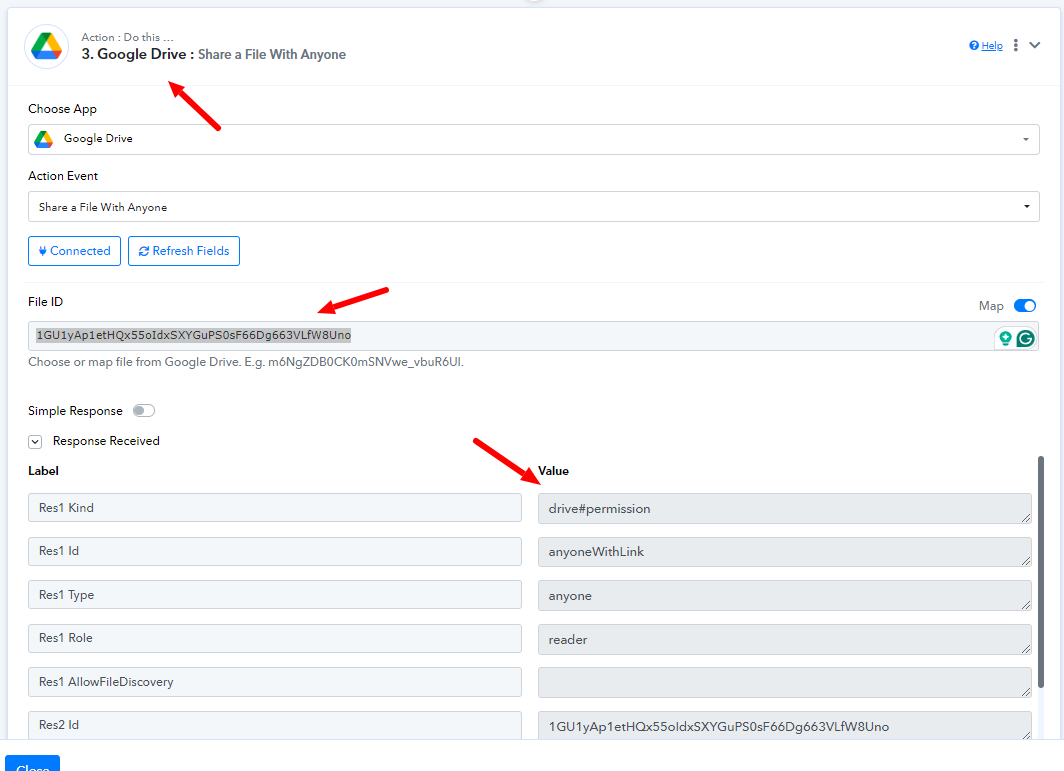Viewport: 1064px width, 771px height.
Task: Click the resize handle on Res1 Kind value
Action: click(1025, 517)
